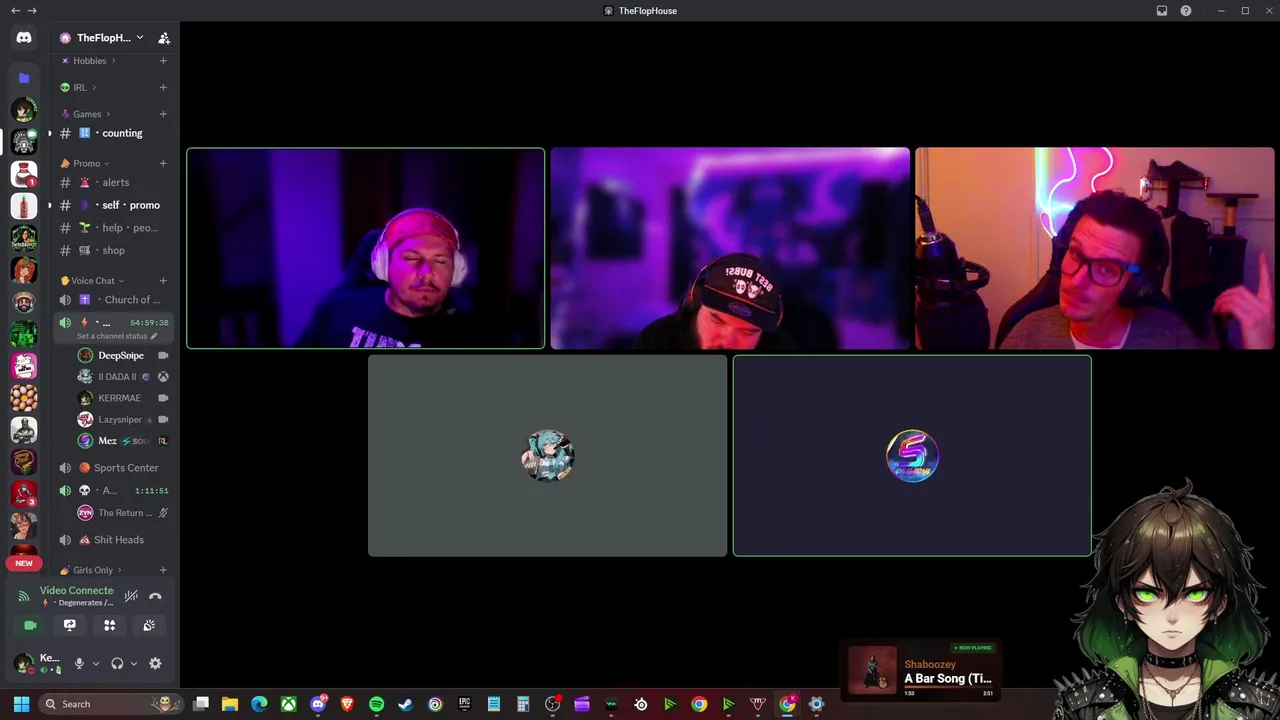This screenshot has height=720, width=1280.
Task: Go back with the arrow
Action: coord(15,11)
